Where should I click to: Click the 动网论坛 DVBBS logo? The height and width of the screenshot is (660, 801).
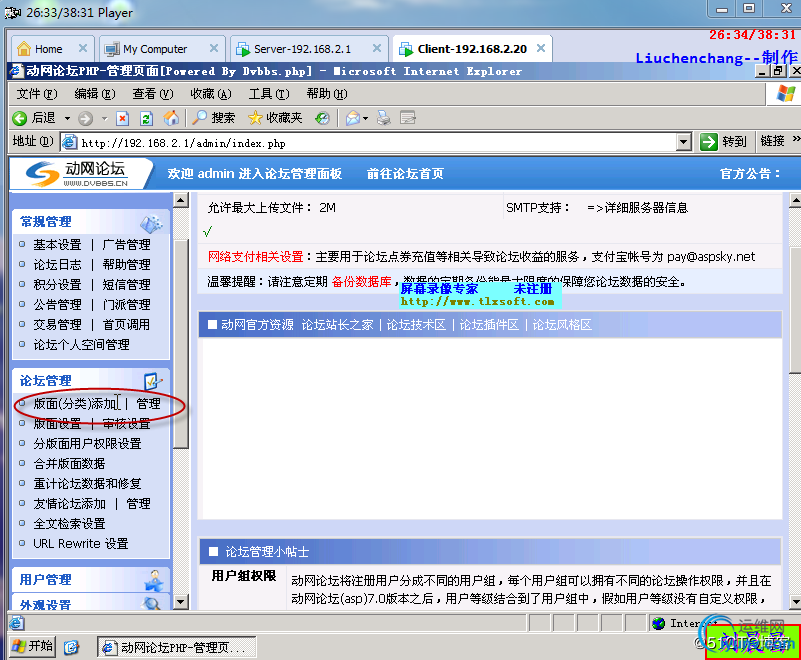pyautogui.click(x=77, y=174)
